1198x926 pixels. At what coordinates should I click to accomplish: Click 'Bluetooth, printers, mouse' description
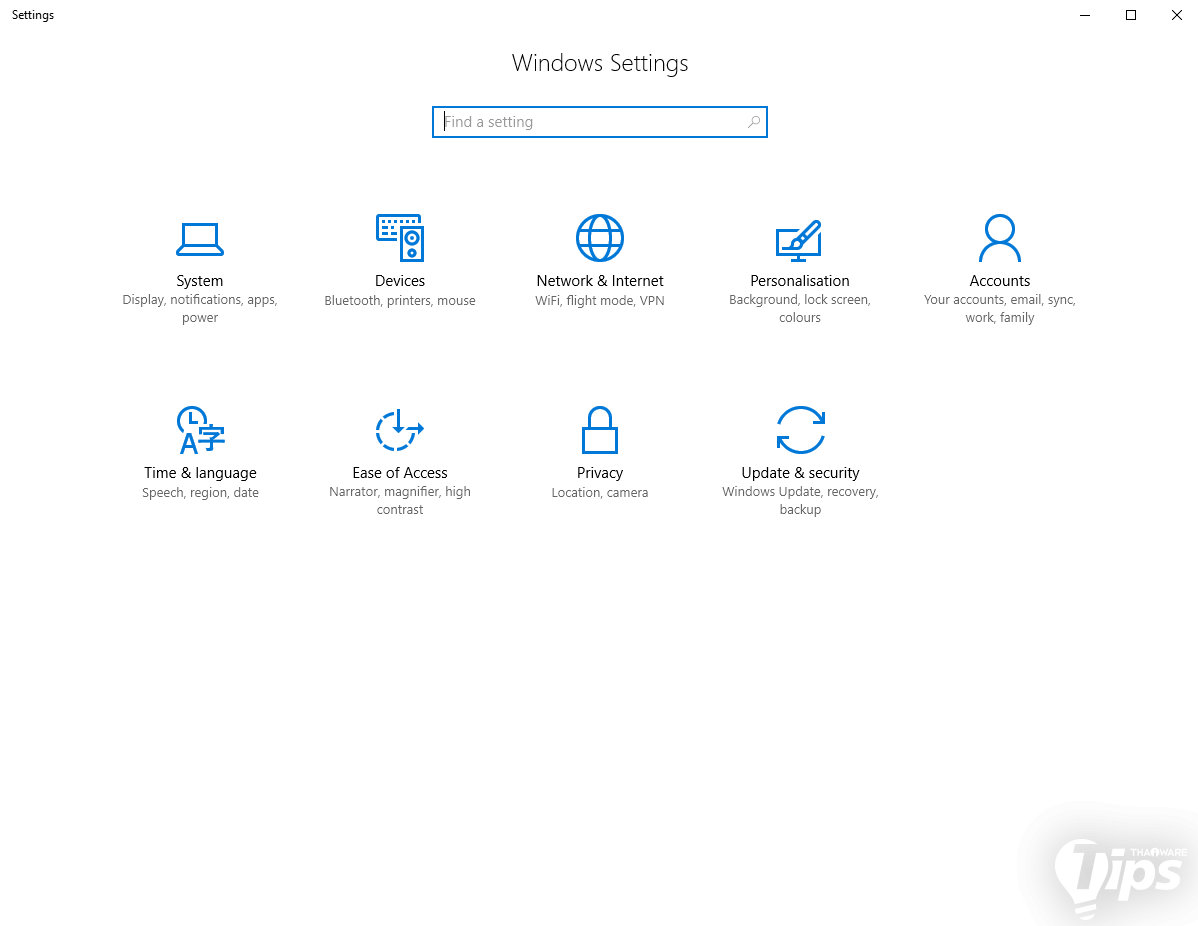coord(400,300)
